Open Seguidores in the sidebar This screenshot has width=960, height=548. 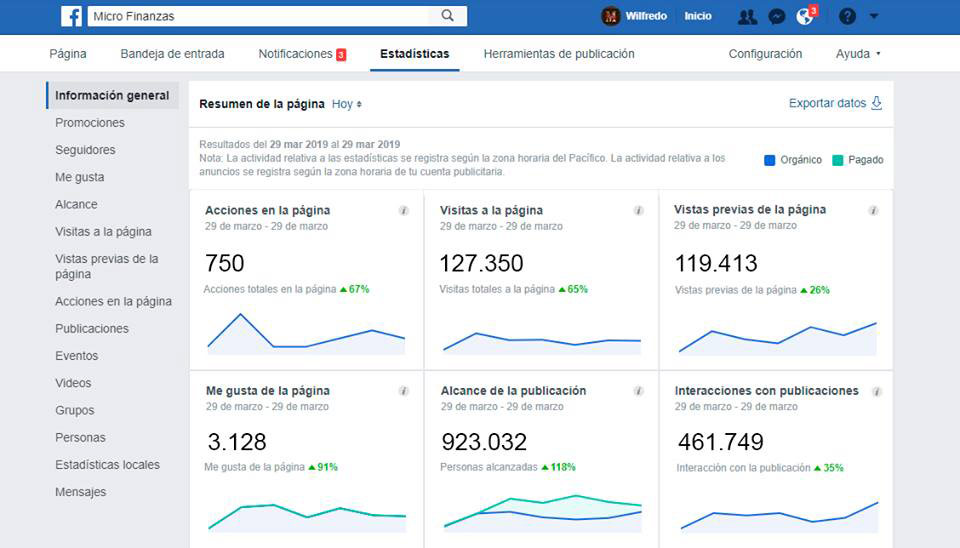click(85, 150)
